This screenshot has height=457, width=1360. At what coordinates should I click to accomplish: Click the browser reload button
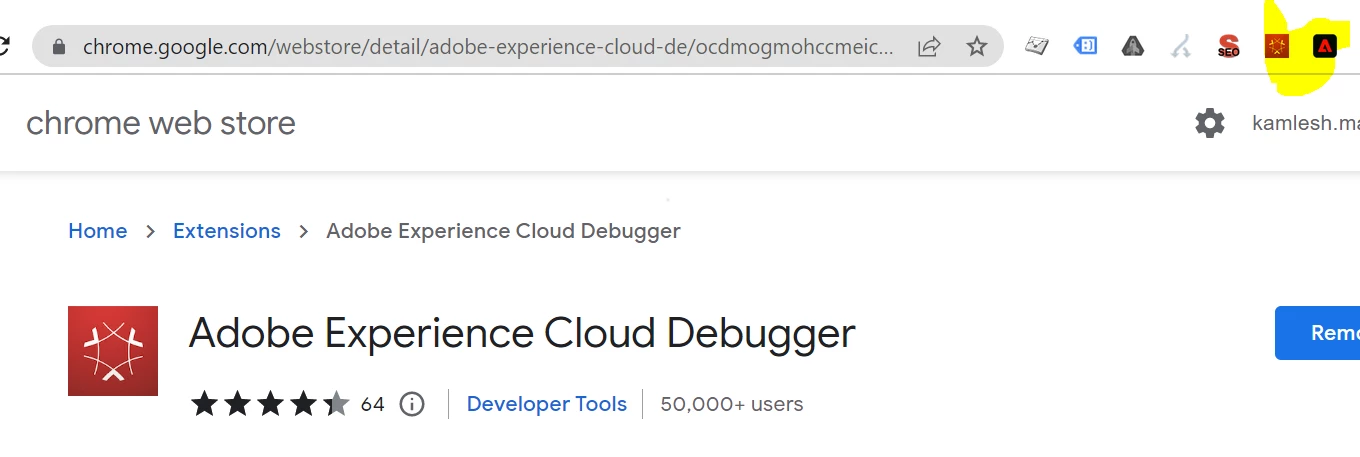4,46
